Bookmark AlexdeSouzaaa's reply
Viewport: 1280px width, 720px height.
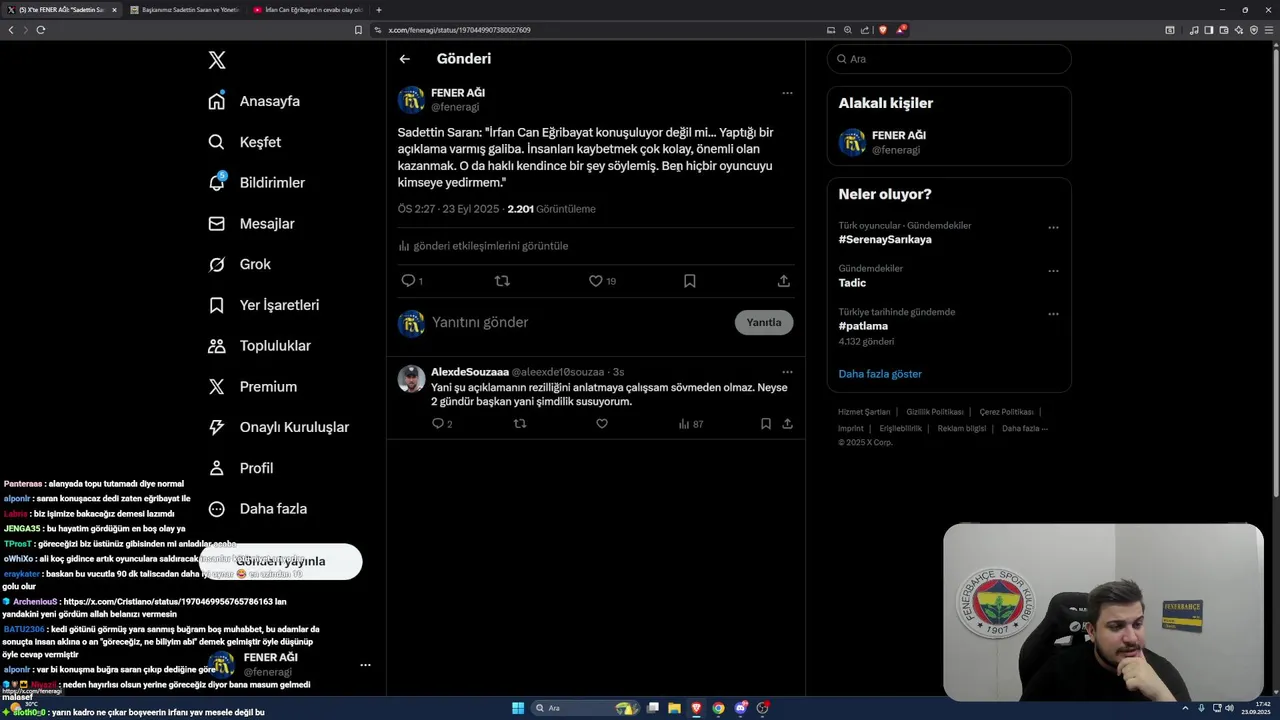766,424
